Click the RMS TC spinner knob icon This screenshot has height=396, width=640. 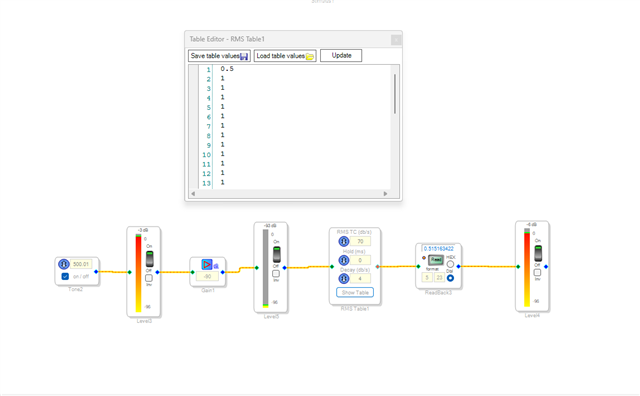(x=344, y=241)
